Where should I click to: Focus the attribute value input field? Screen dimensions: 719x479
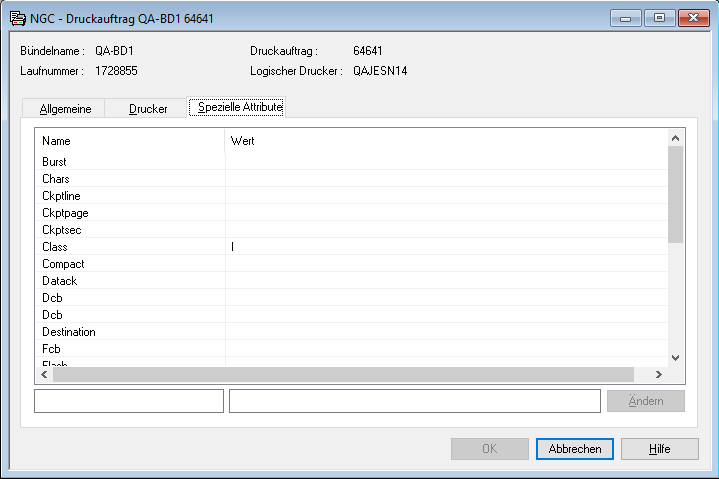[414, 401]
